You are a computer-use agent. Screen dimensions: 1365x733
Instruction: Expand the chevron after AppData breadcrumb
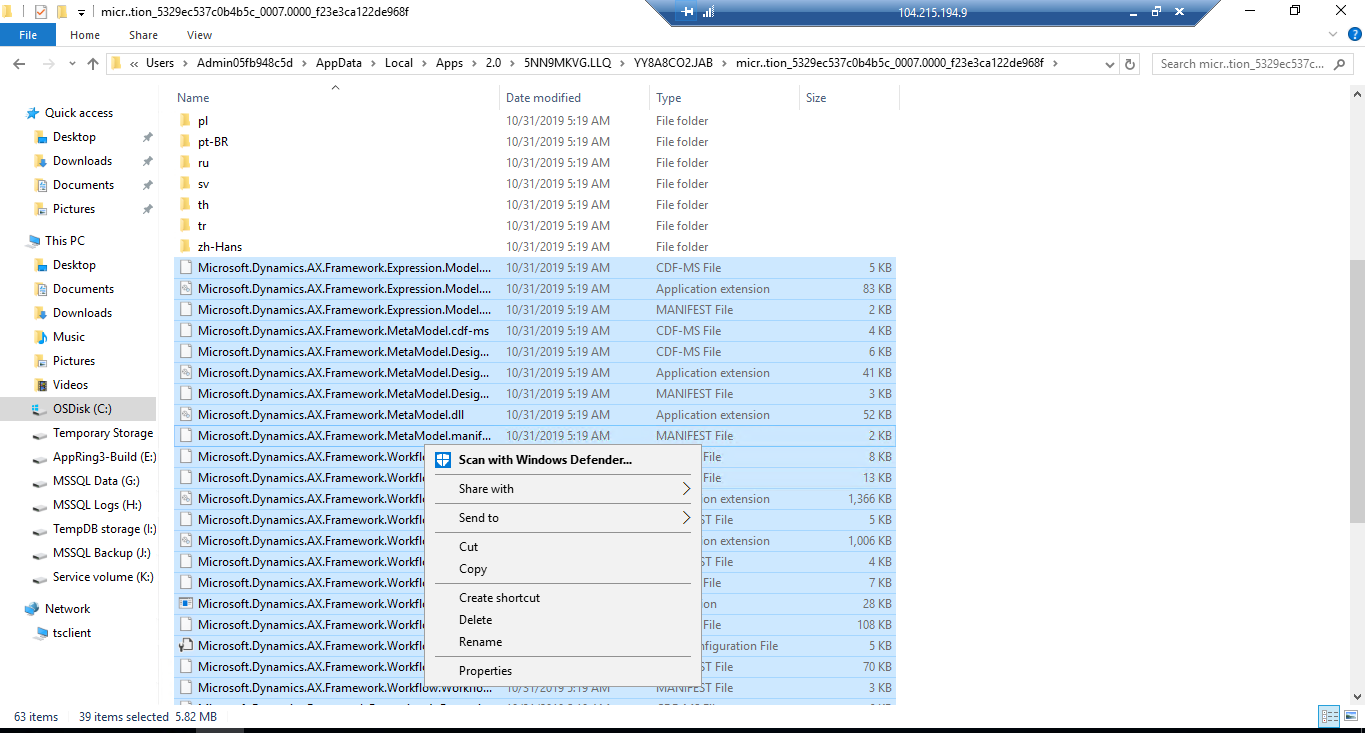pos(373,63)
